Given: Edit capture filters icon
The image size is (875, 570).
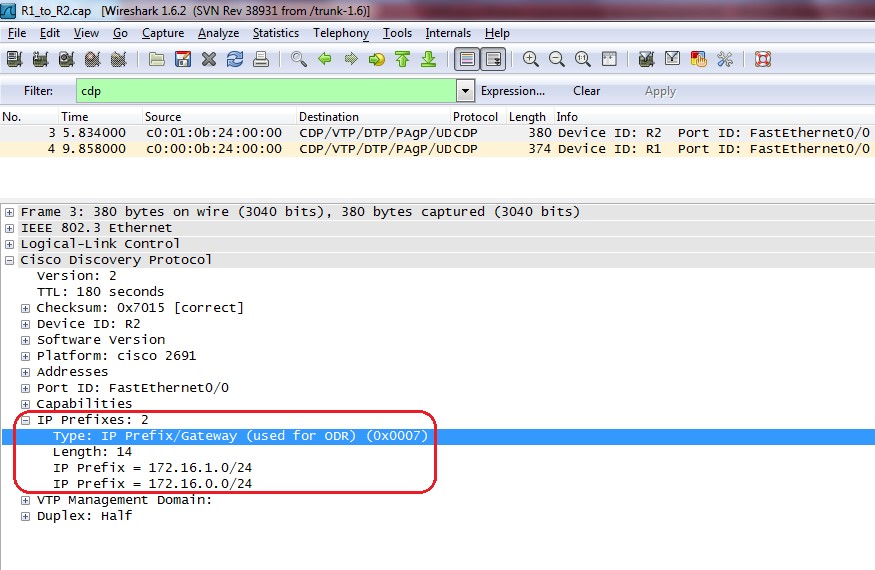Looking at the screenshot, I should click(x=646, y=59).
